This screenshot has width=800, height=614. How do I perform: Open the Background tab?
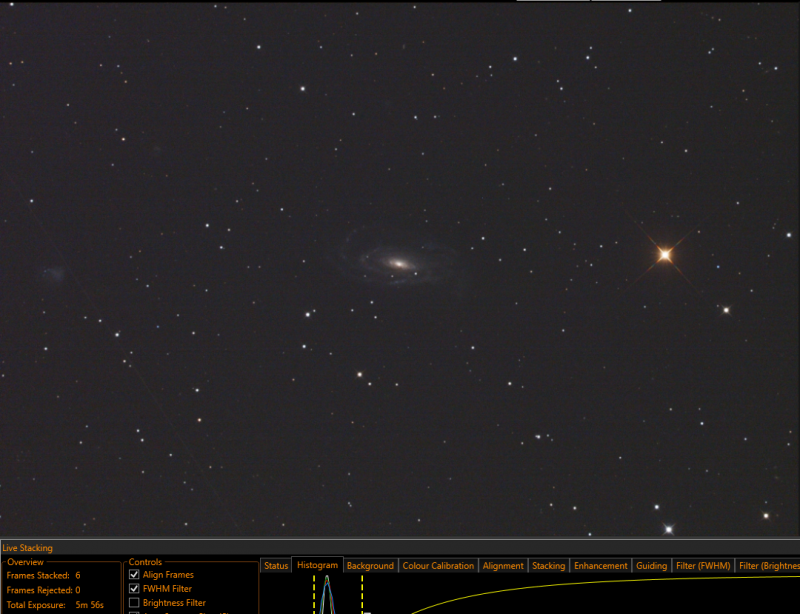370,566
